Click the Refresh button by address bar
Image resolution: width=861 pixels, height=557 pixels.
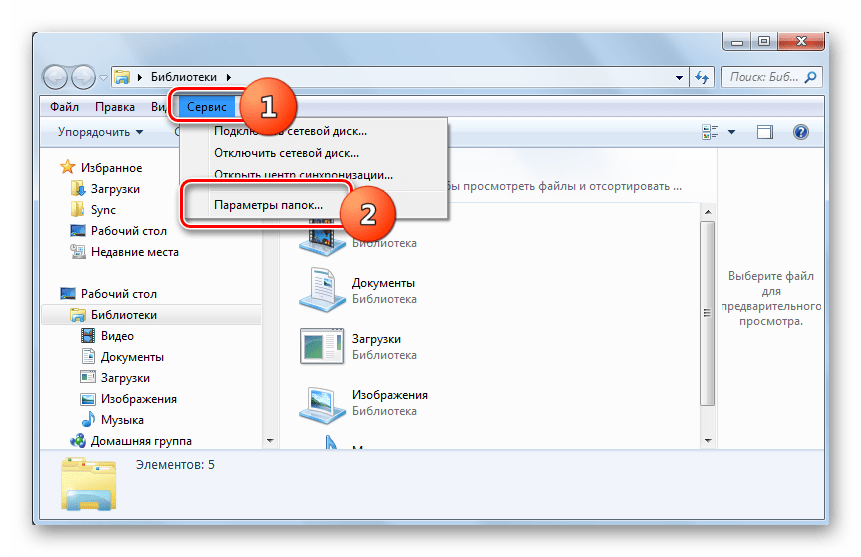(702, 77)
